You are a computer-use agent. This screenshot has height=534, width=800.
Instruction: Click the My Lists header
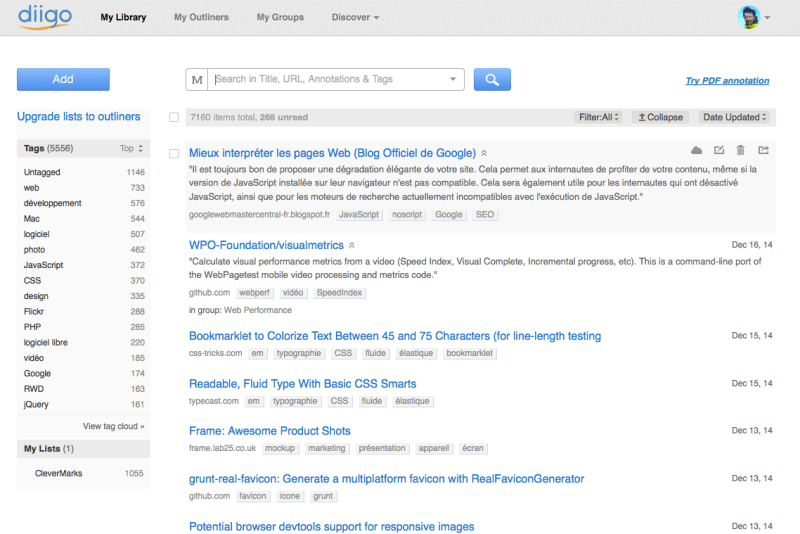pyautogui.click(x=84, y=449)
